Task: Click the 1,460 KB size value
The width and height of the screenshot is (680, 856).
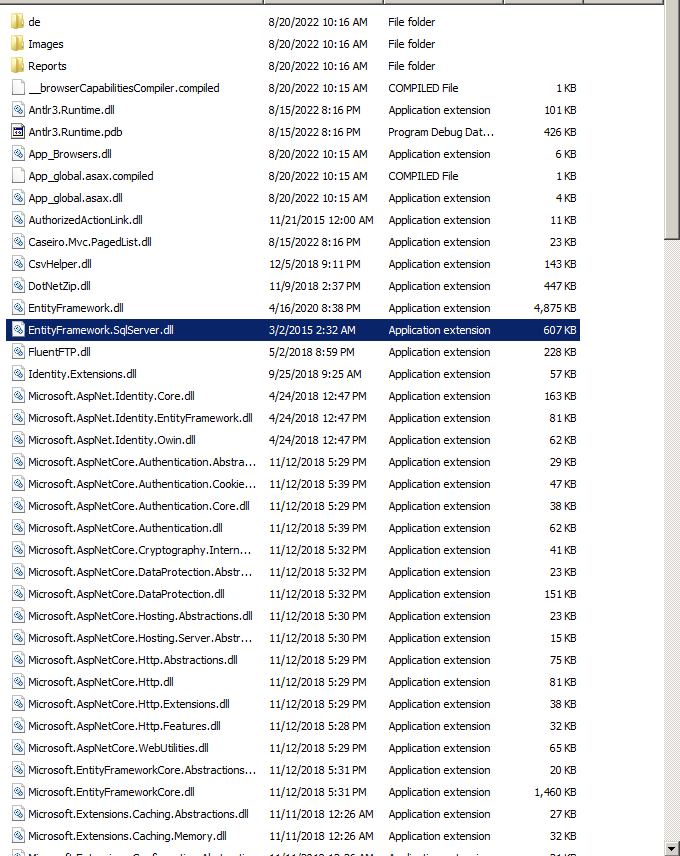Action: [x=555, y=792]
